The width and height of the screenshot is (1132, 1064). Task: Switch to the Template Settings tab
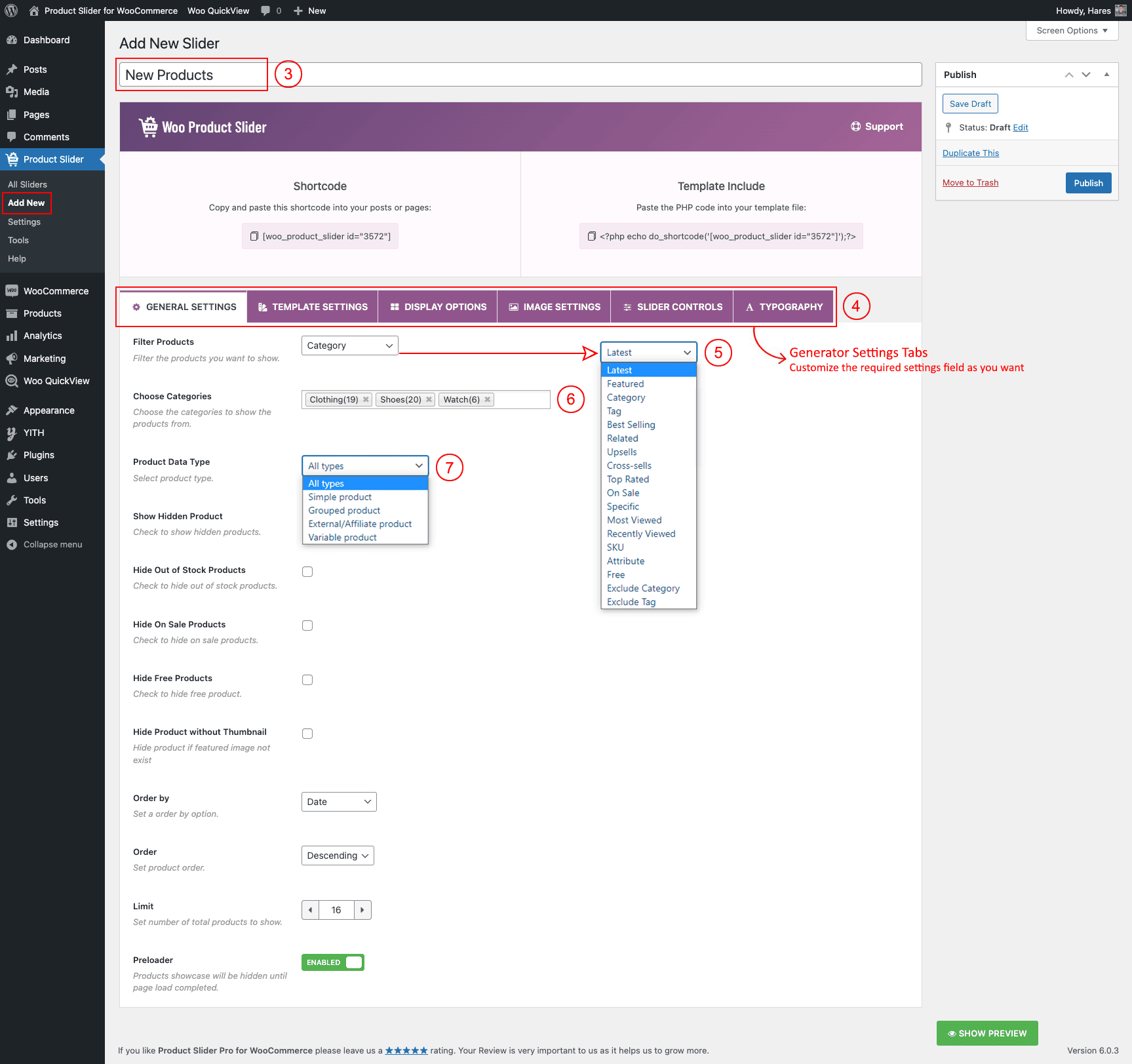click(313, 307)
